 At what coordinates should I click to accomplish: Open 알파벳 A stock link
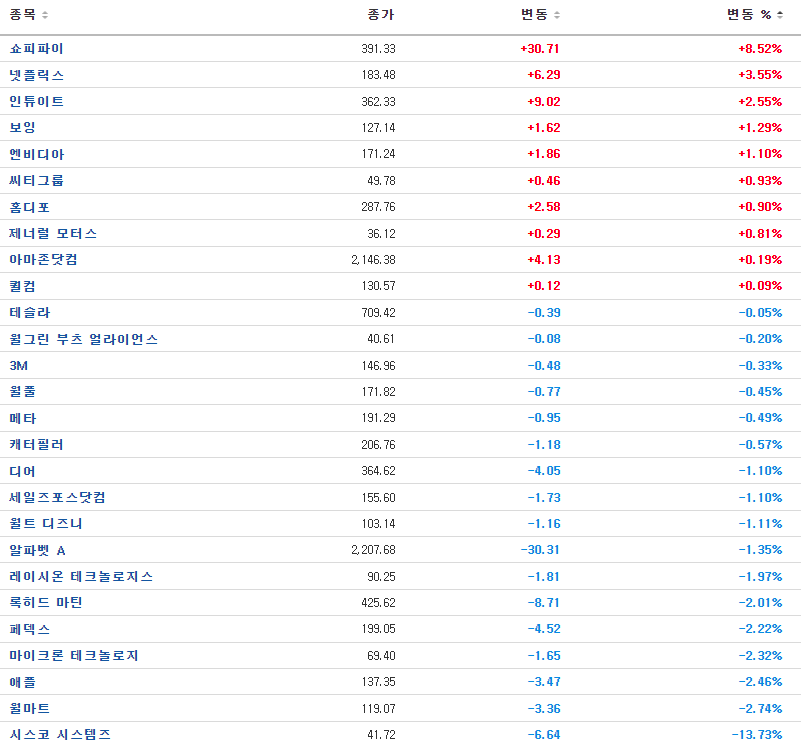click(x=37, y=550)
